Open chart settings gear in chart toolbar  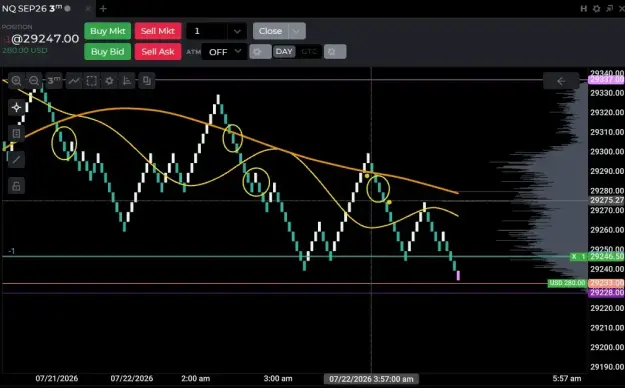click(x=109, y=81)
